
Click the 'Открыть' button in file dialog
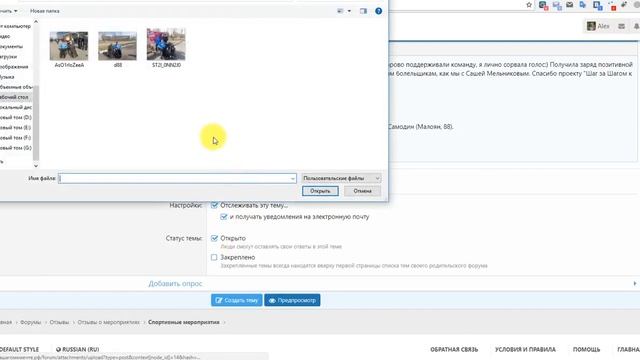click(320, 191)
